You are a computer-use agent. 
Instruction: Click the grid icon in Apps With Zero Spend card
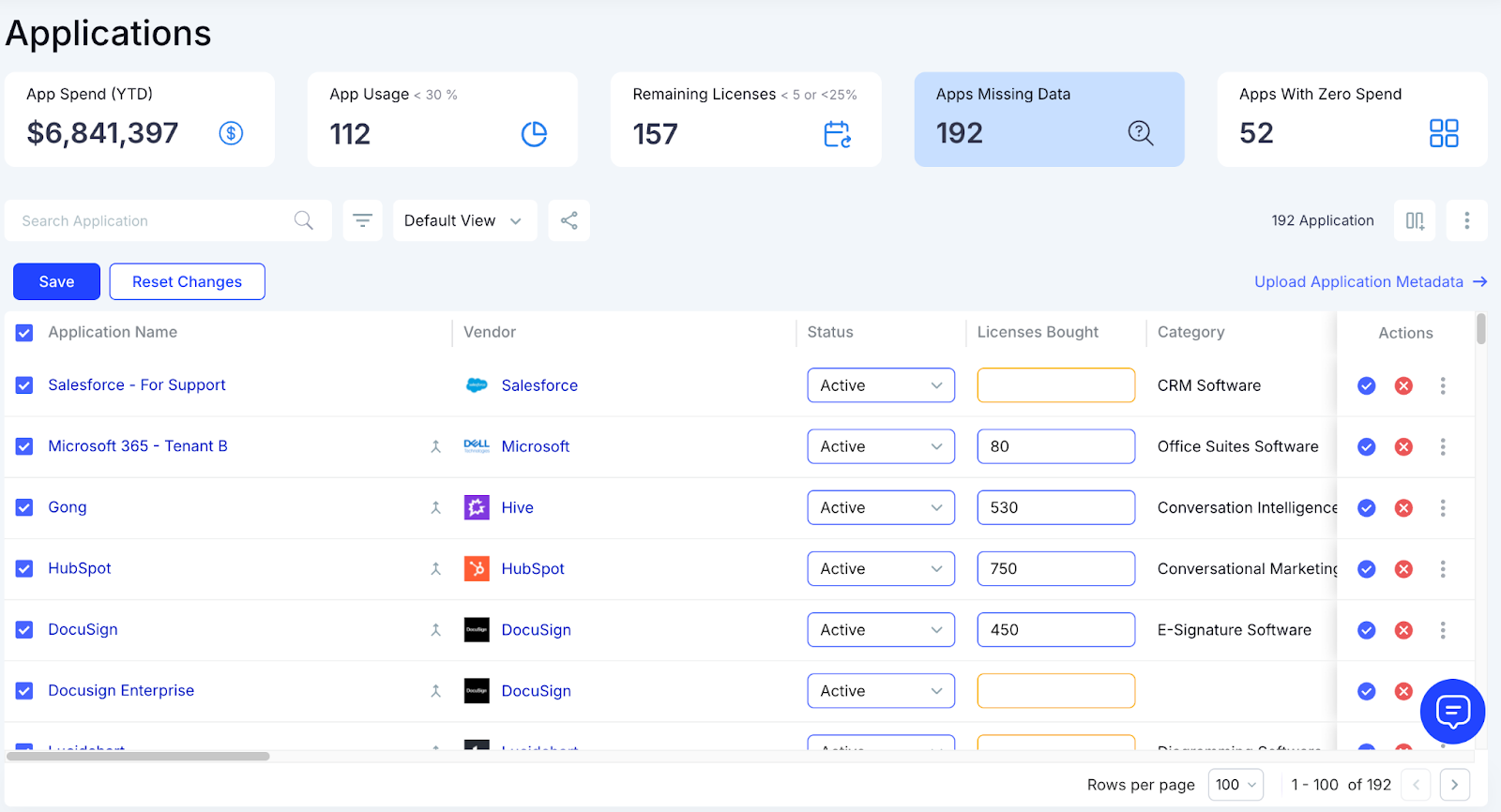click(x=1444, y=133)
